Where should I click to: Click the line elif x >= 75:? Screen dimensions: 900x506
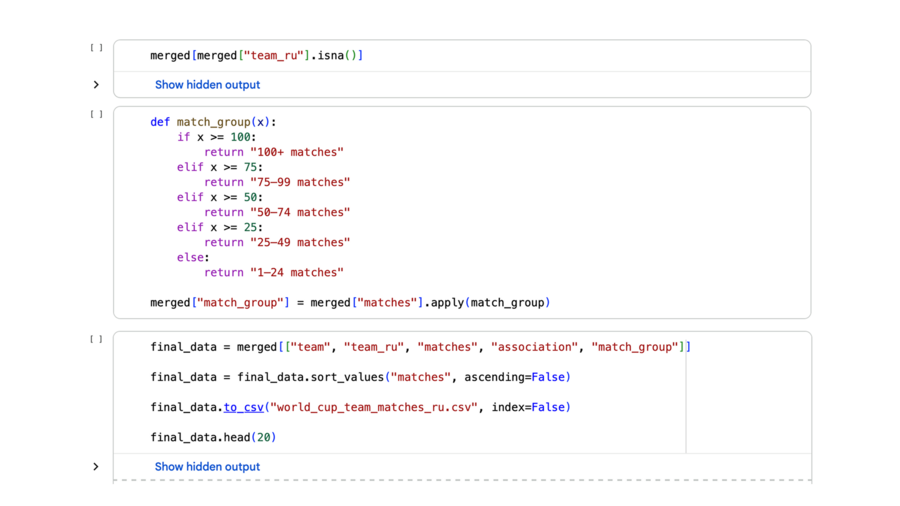tap(220, 168)
